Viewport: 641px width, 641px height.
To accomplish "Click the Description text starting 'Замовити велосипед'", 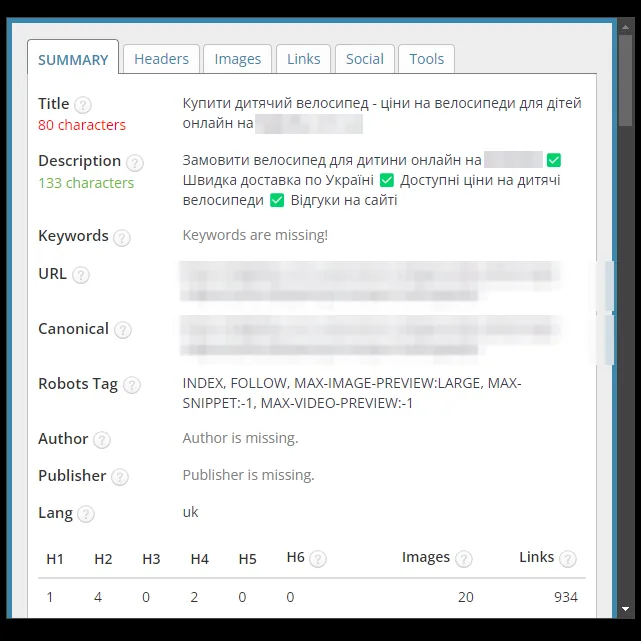I will tap(372, 180).
